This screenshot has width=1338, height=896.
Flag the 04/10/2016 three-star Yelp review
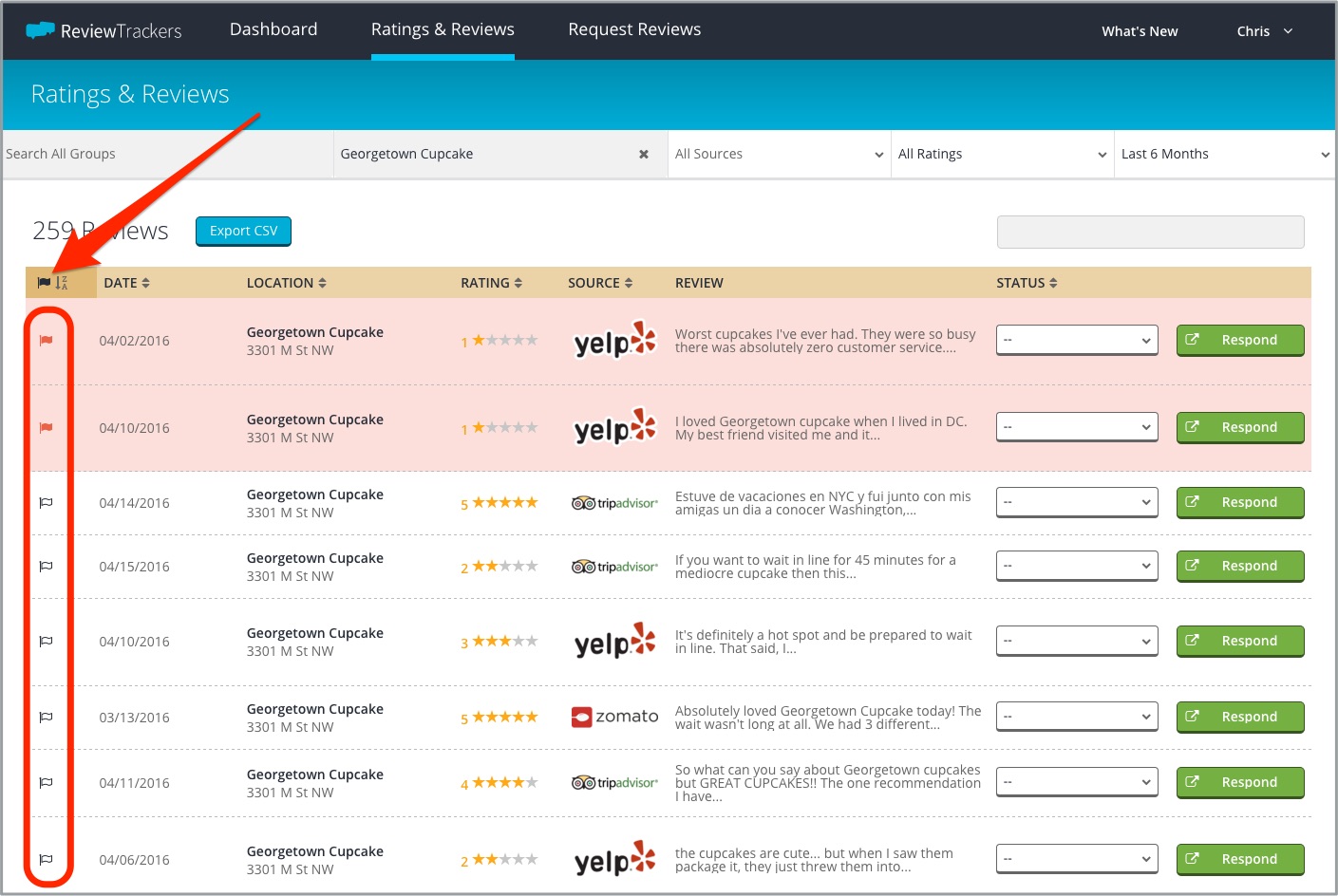click(x=46, y=642)
